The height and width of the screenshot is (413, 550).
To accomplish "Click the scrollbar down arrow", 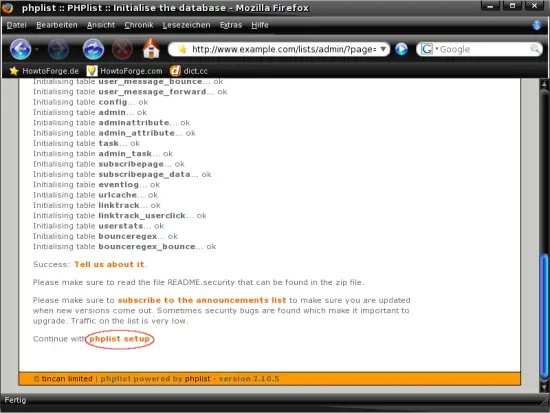I will 544,387.
